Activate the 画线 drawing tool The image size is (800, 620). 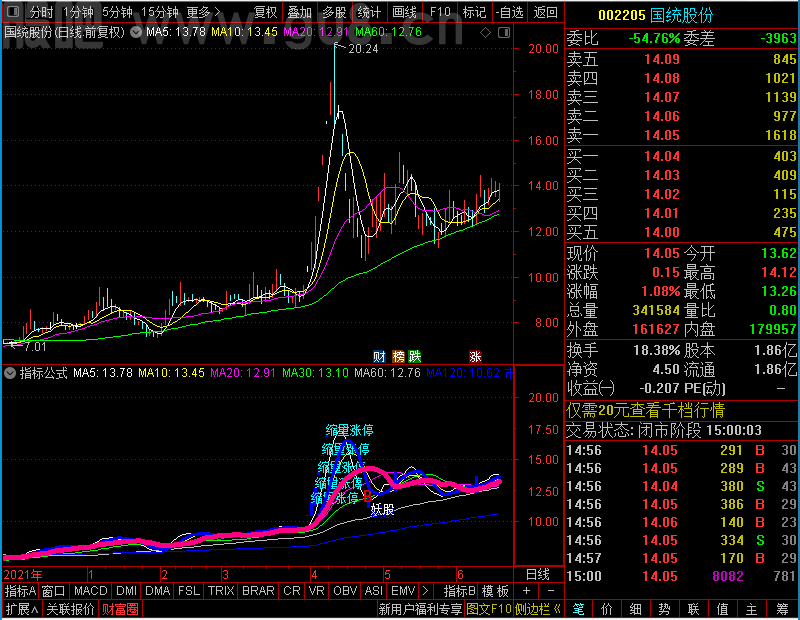[x=405, y=12]
